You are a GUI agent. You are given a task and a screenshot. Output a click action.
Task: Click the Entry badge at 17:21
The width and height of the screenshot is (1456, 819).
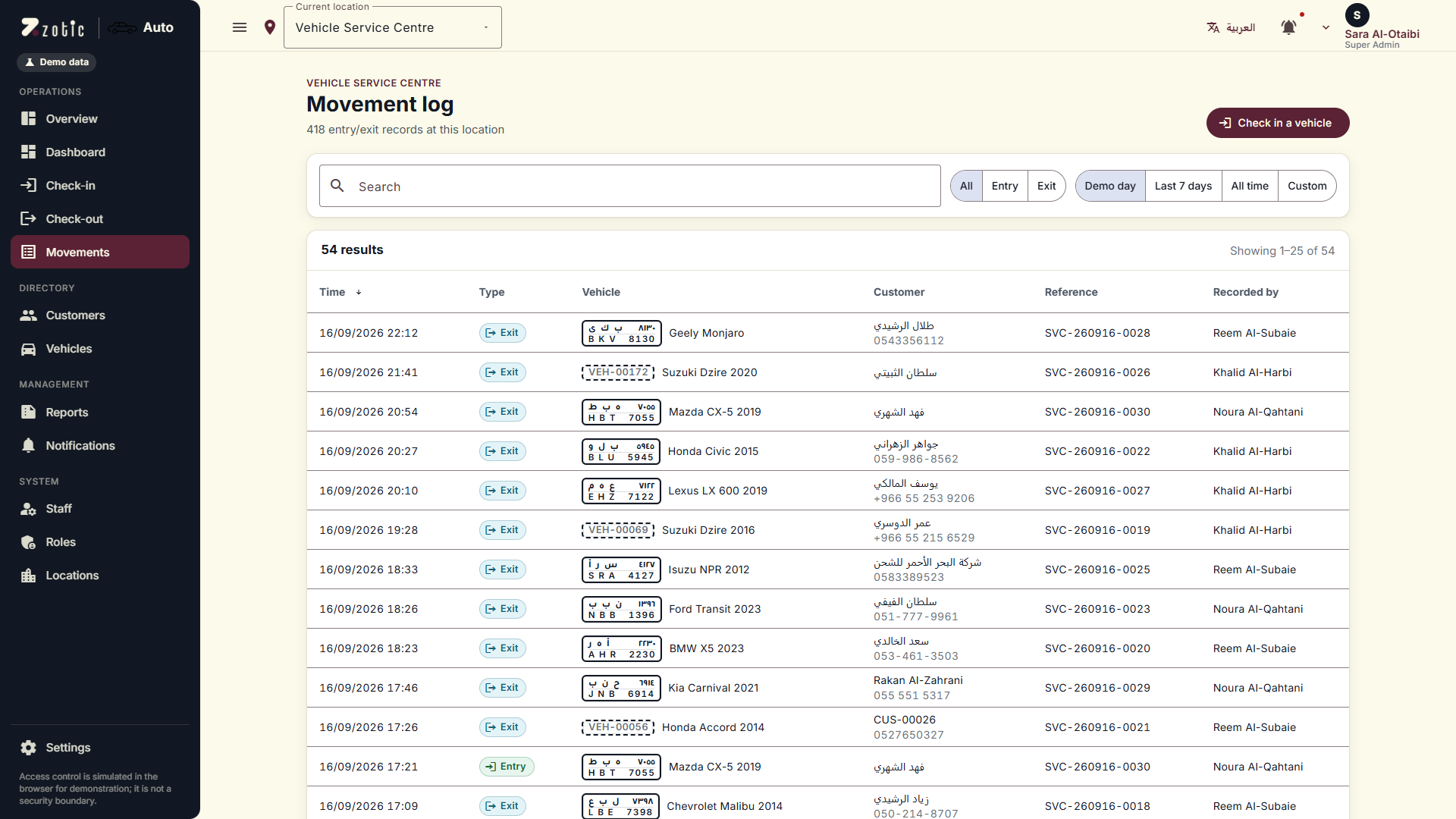(x=507, y=767)
